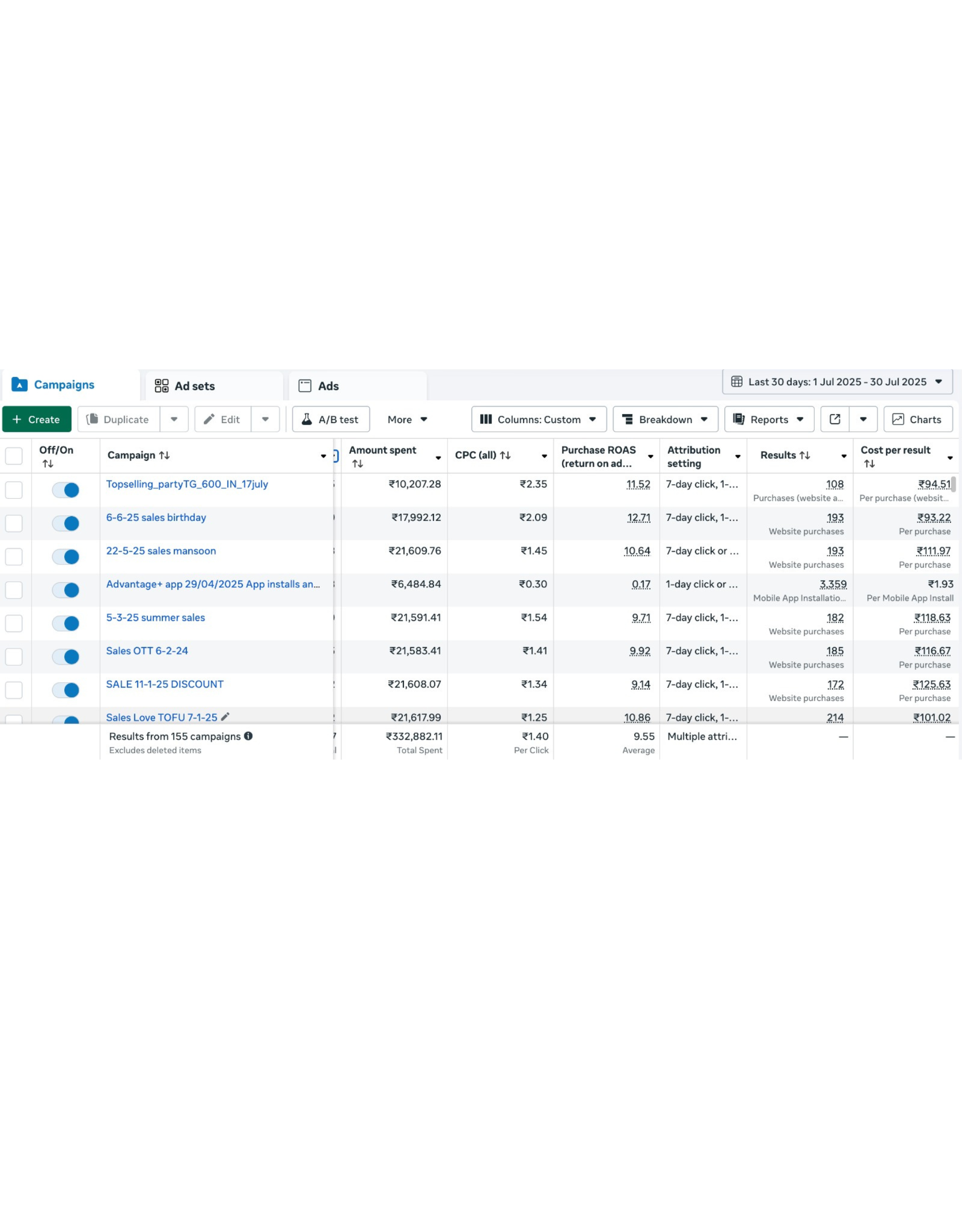Screen dimensions: 980x1225
Task: Click the Edit button
Action: click(x=223, y=419)
